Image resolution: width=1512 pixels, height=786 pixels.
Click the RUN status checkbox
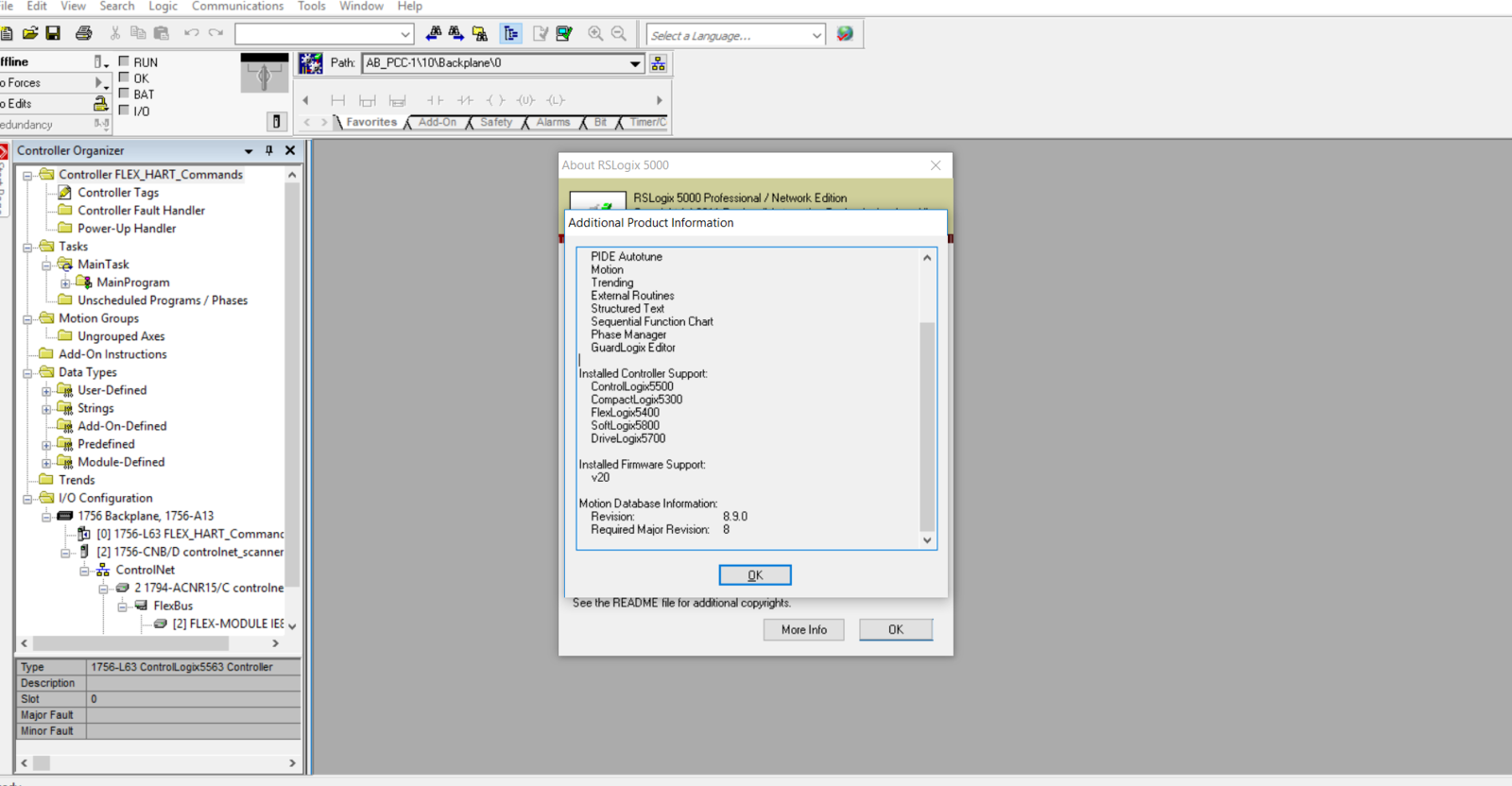click(124, 61)
